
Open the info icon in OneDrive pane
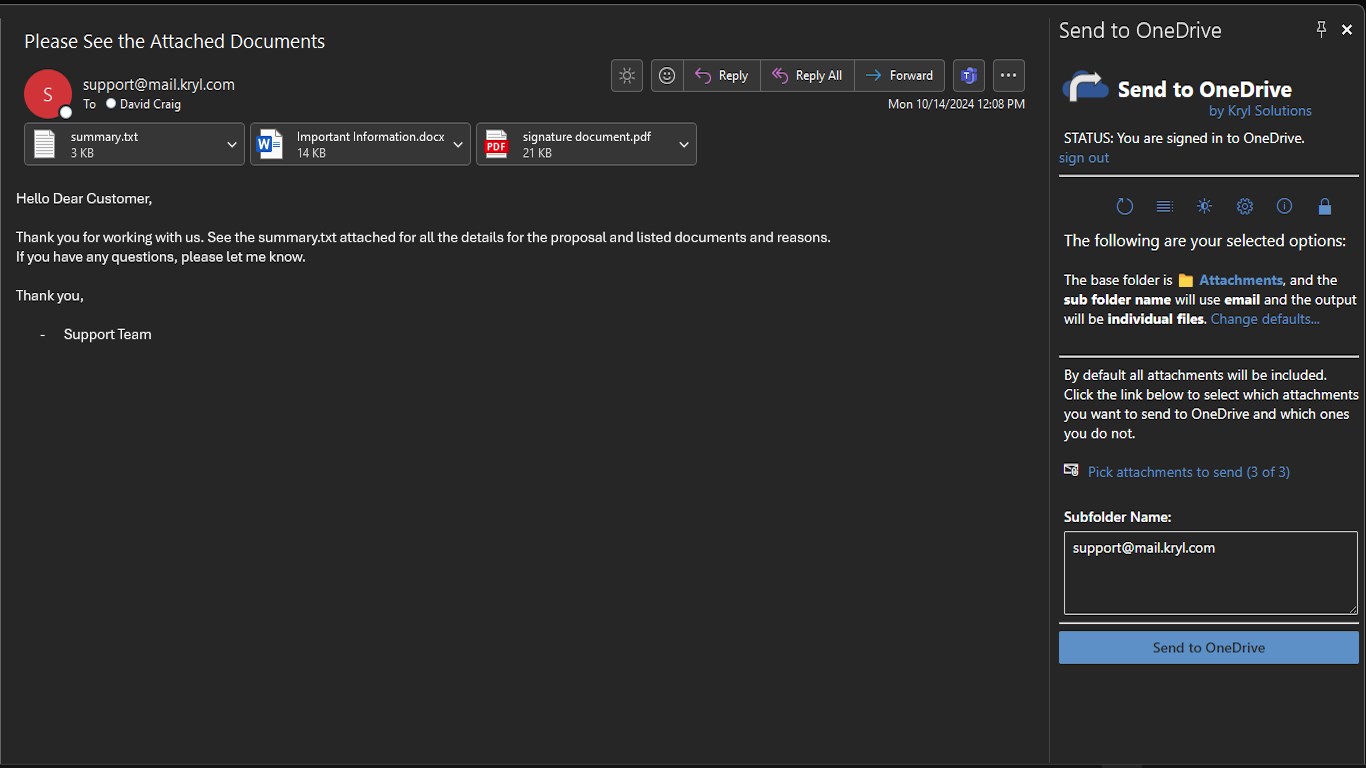pos(1285,207)
